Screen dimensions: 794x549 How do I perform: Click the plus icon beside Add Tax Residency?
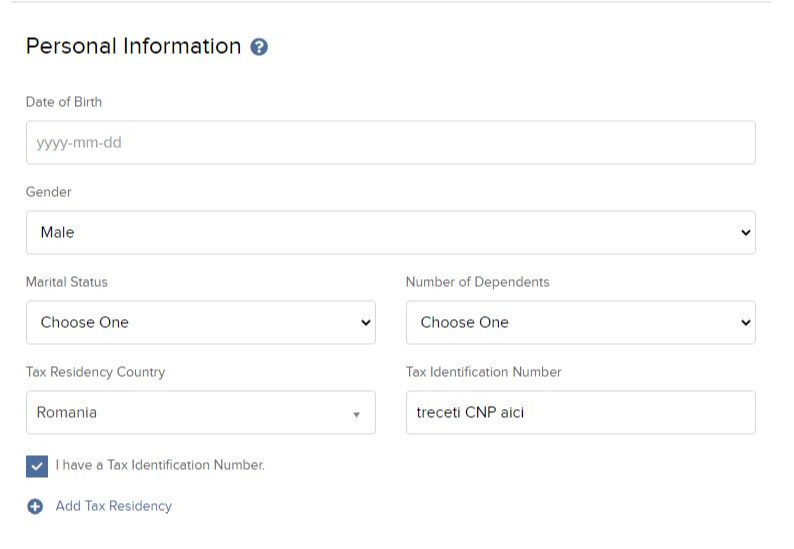coord(35,506)
